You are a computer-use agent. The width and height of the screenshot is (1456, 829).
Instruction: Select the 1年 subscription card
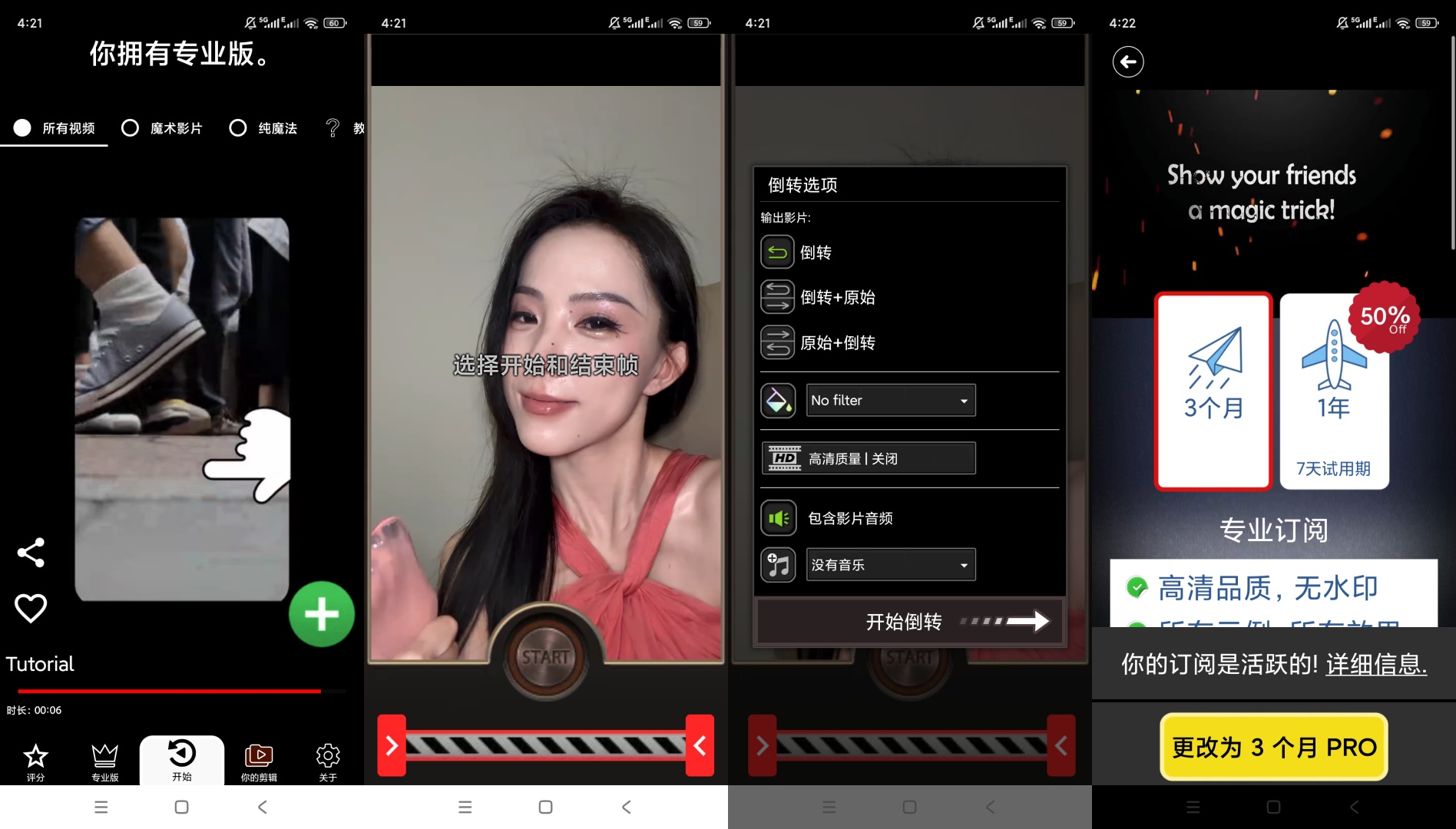(1334, 391)
